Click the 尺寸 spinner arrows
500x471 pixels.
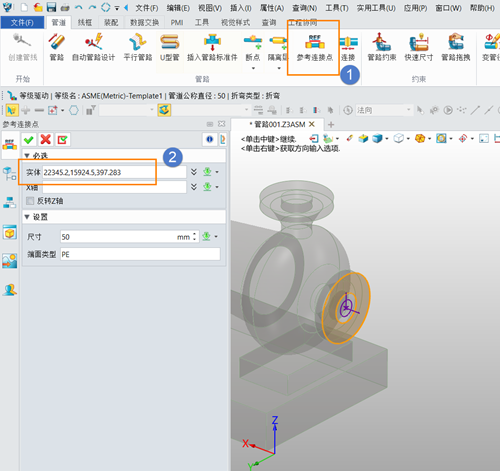coord(195,237)
